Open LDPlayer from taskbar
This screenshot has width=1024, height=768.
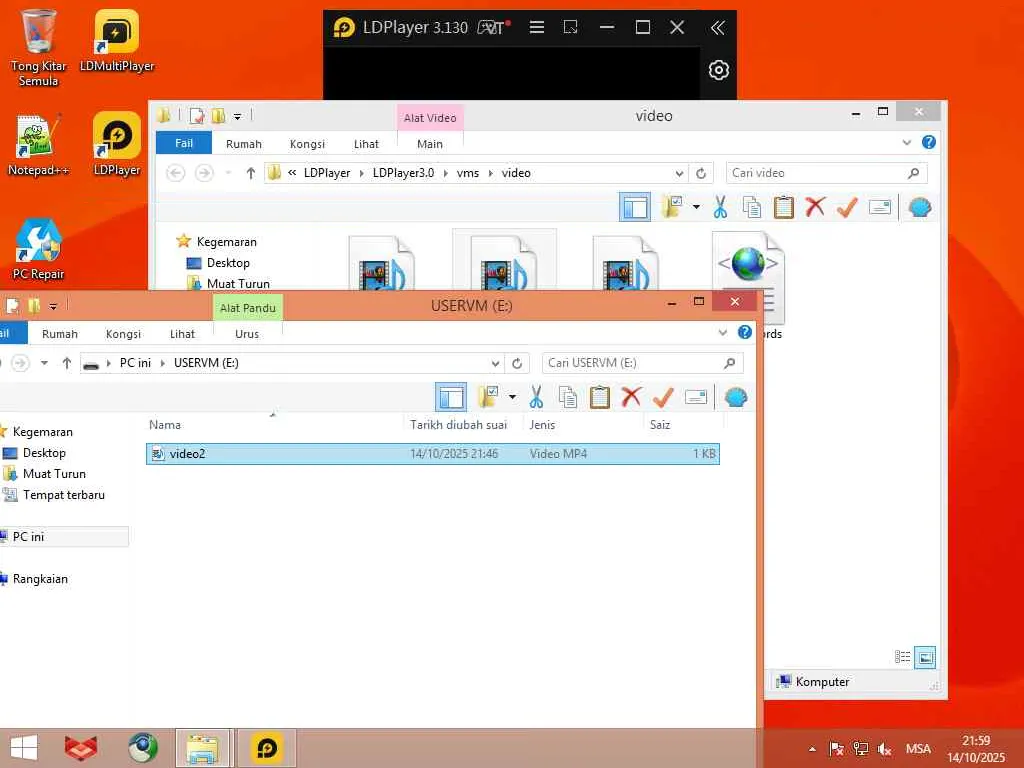pos(266,748)
